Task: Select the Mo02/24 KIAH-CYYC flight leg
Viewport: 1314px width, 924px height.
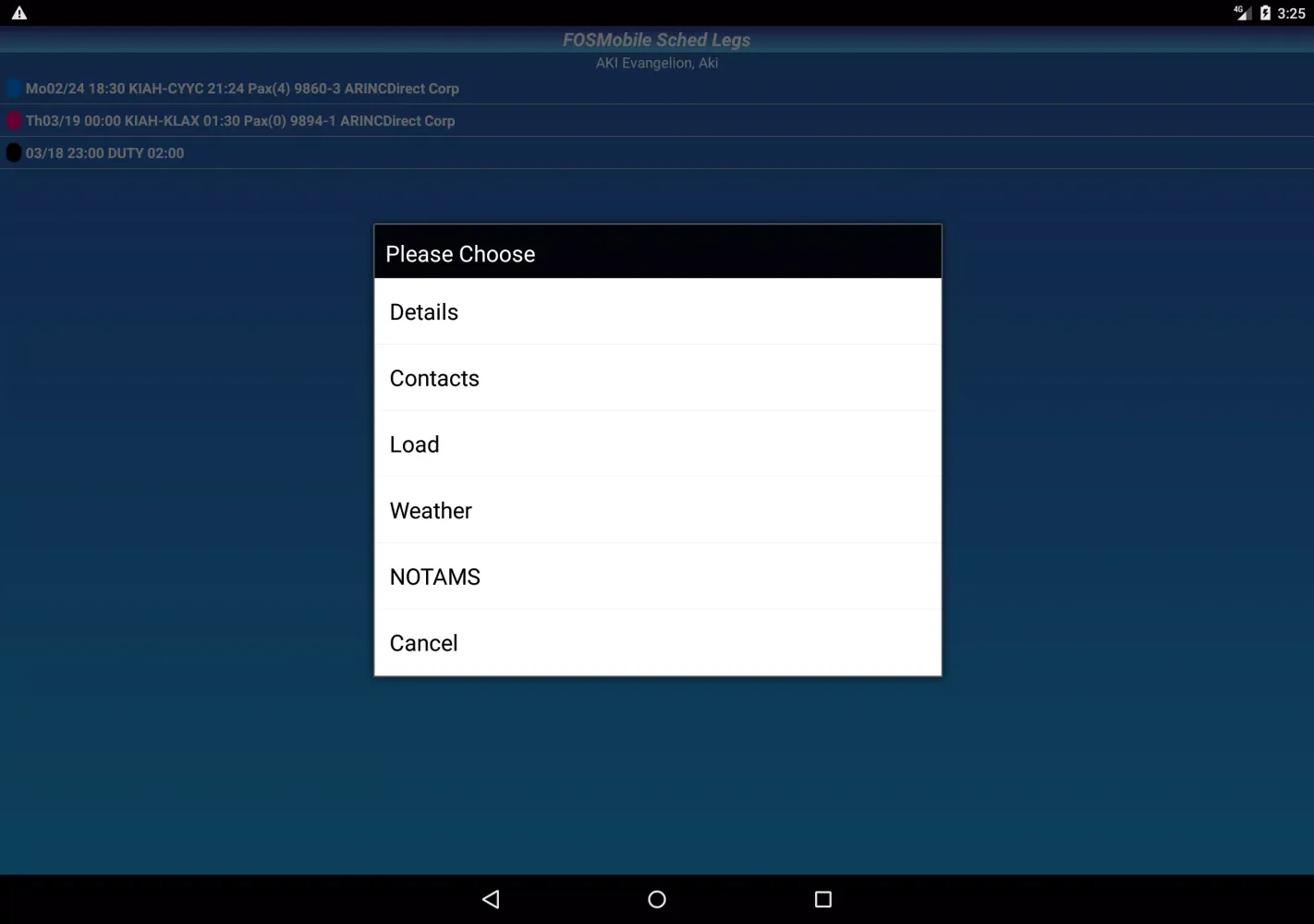Action: pos(242,88)
